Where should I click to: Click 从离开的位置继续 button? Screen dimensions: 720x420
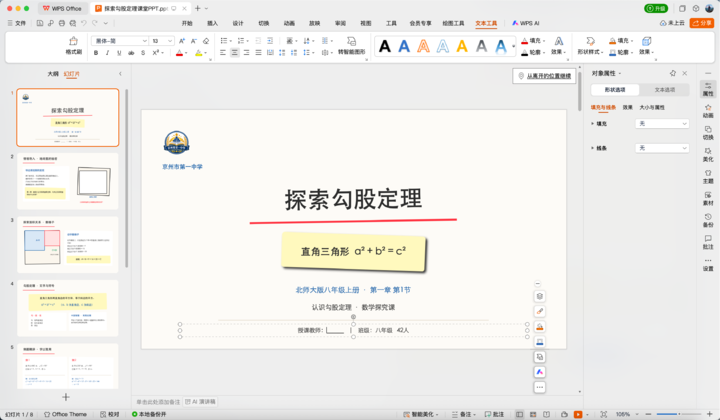point(544,76)
